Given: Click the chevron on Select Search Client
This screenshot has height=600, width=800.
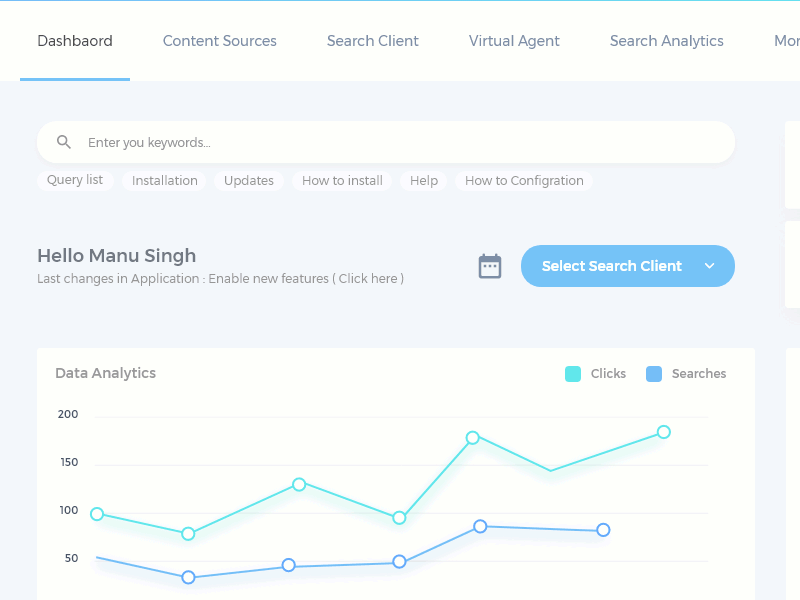Looking at the screenshot, I should [709, 266].
